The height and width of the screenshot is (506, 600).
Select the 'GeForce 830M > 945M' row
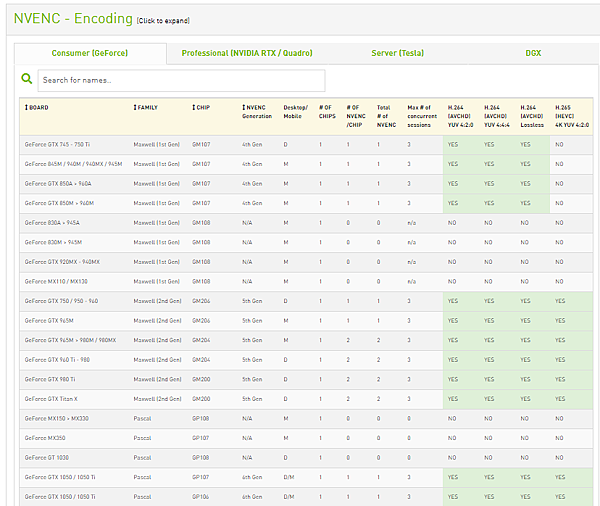pos(306,242)
